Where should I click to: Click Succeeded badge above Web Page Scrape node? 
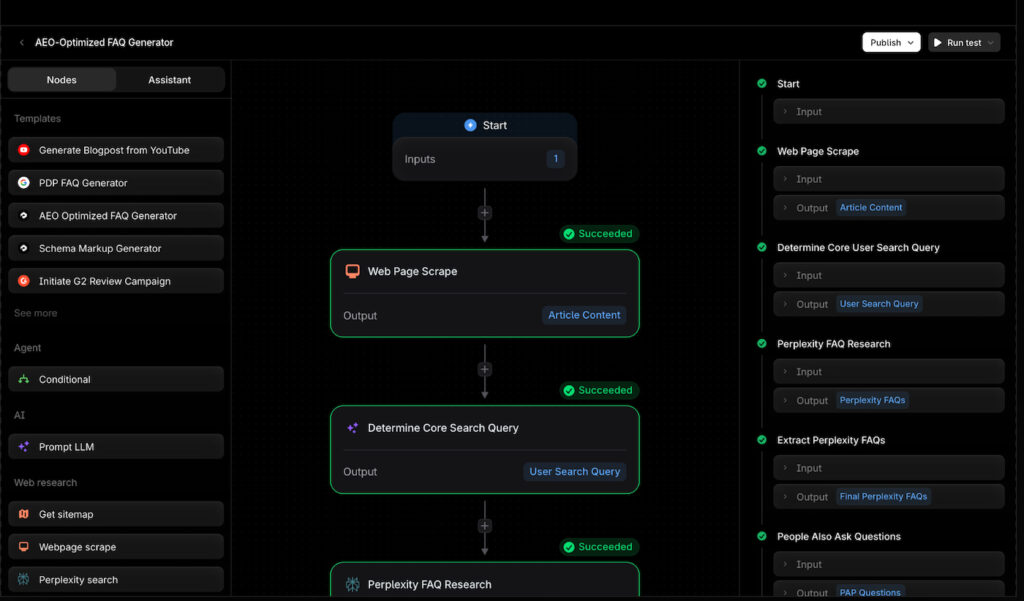[599, 234]
